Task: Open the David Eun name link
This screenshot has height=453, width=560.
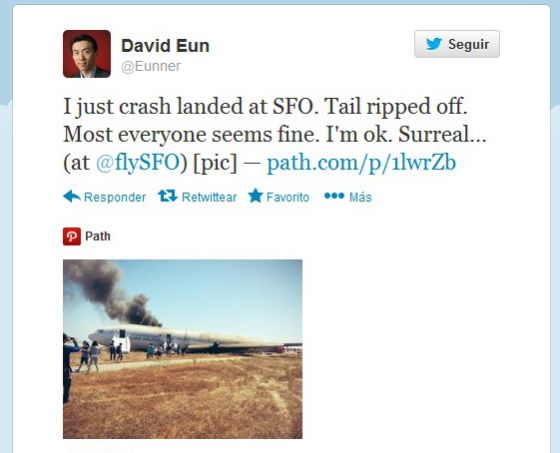Action: pos(165,46)
